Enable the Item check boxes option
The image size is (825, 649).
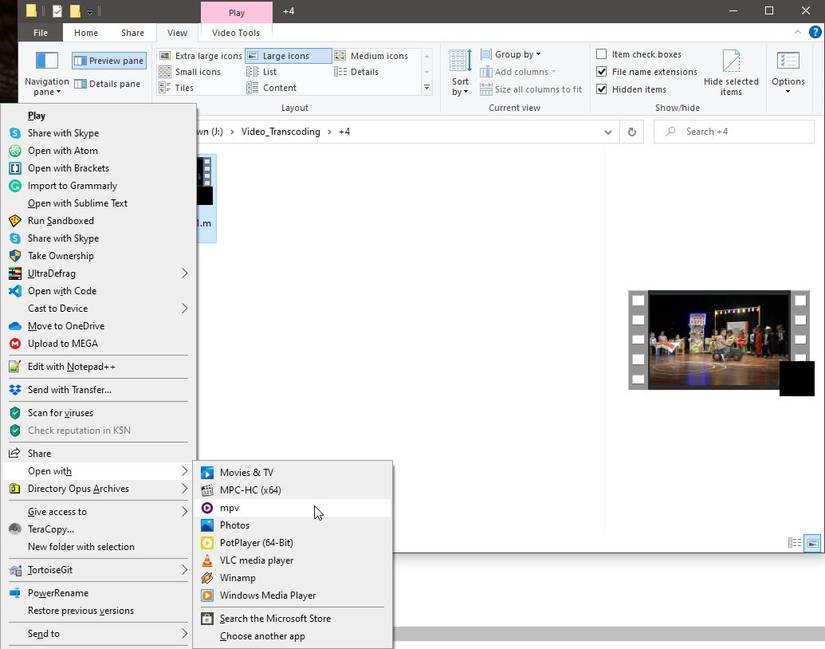[x=602, y=54]
